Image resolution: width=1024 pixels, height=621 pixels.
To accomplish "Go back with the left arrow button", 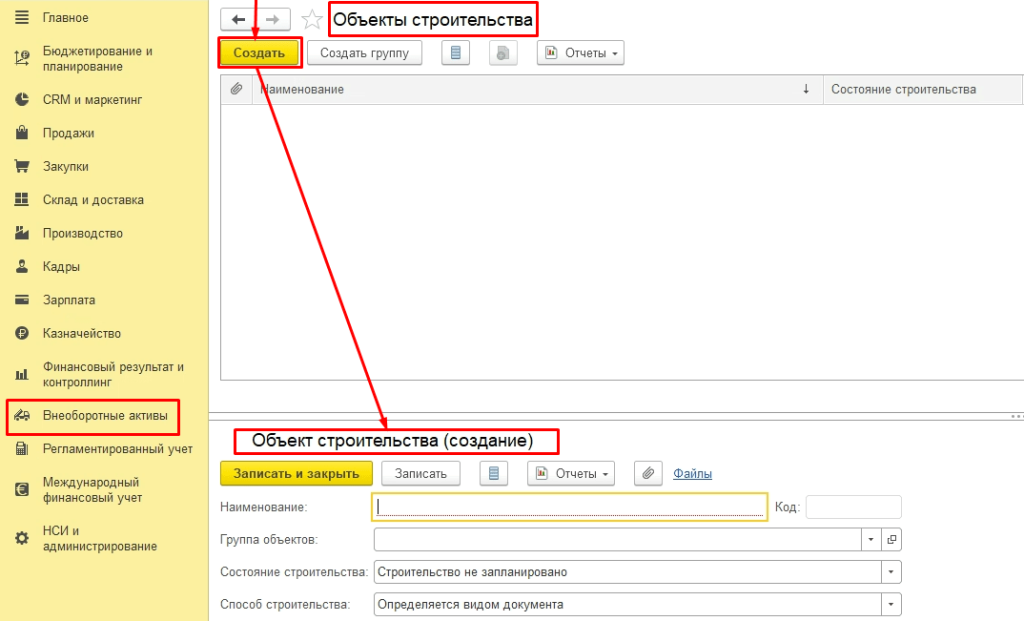I will point(238,20).
